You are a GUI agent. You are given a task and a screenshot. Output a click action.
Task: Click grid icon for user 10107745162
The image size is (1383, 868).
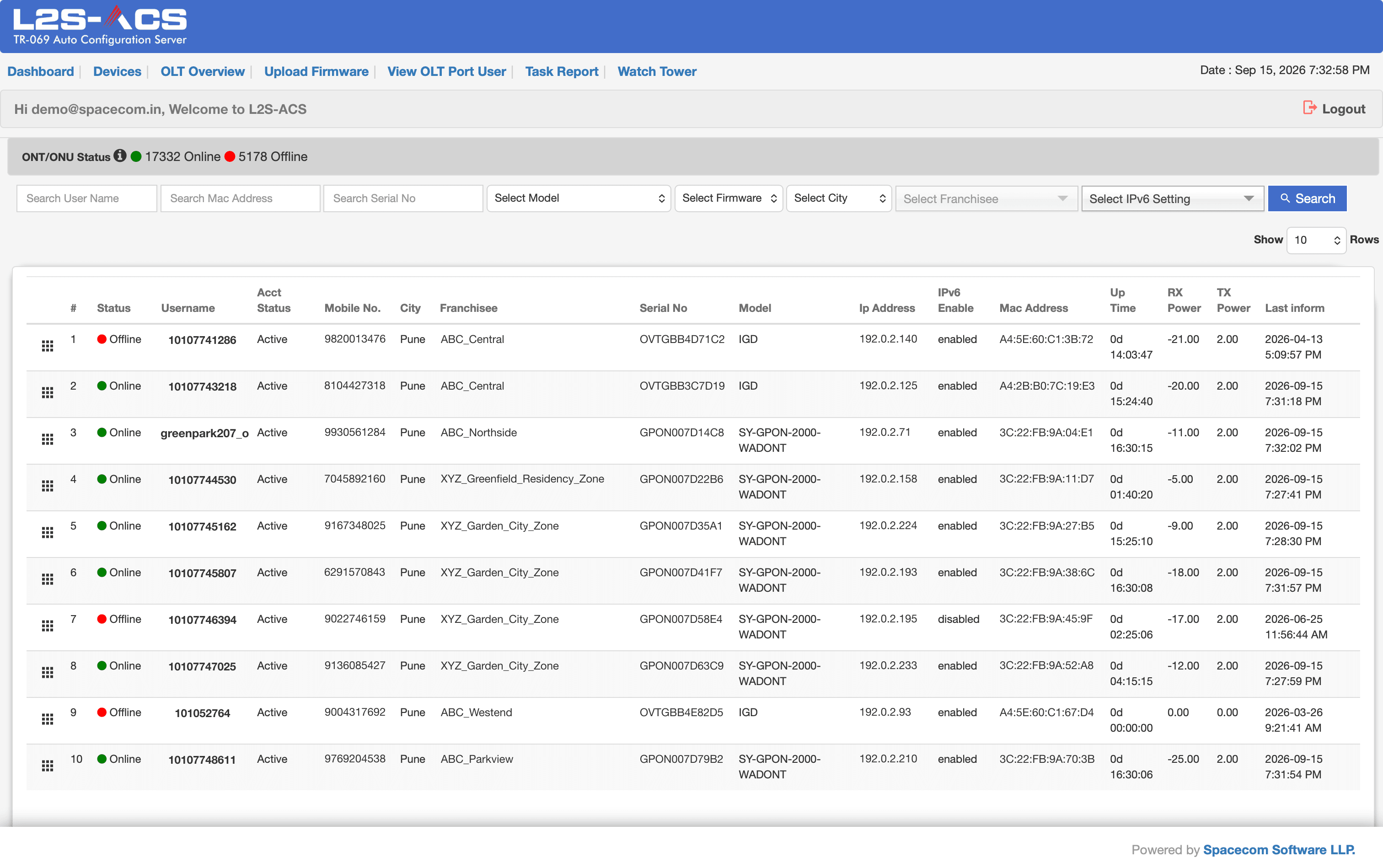(48, 532)
